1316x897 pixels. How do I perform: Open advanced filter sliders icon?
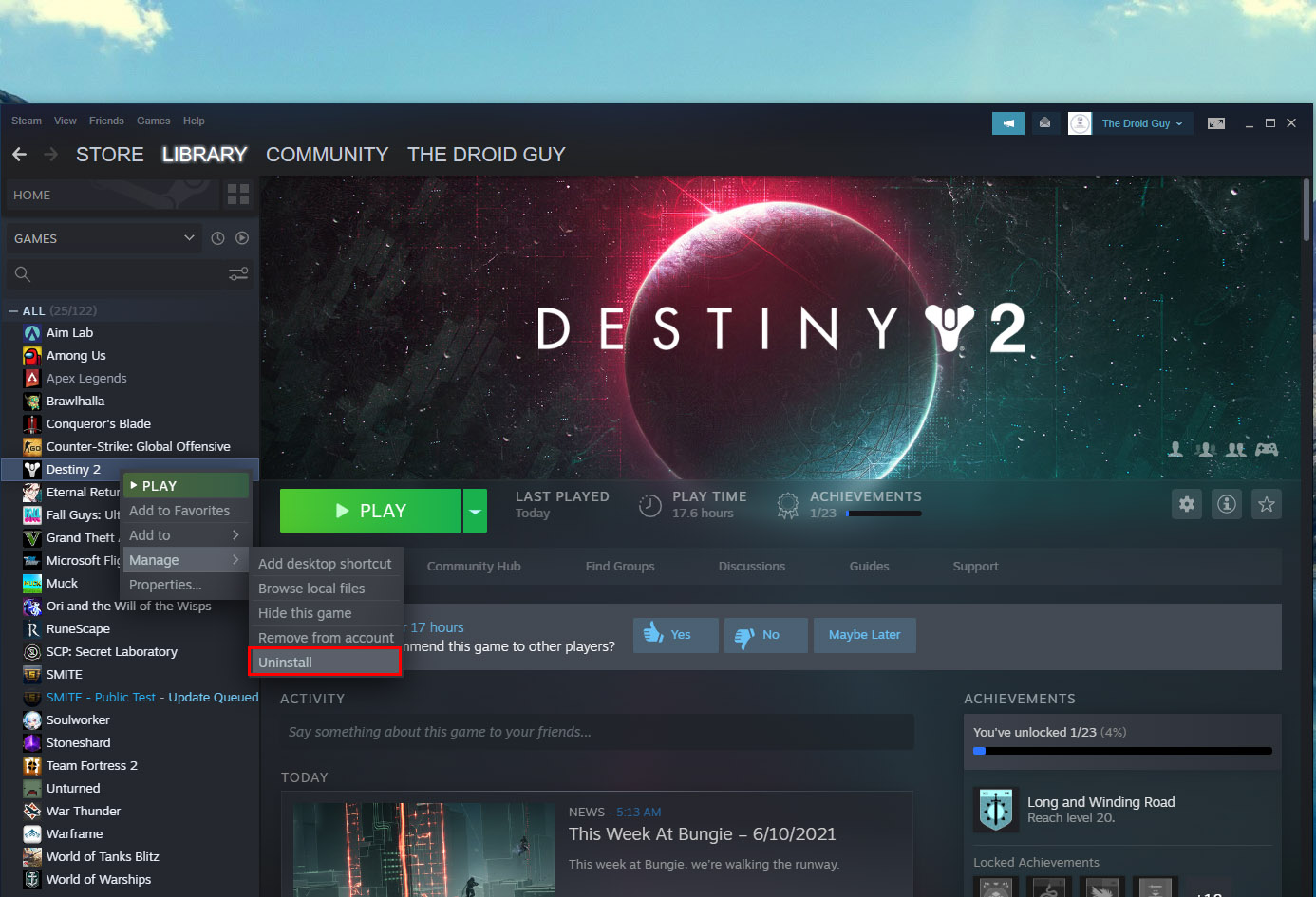click(x=238, y=274)
